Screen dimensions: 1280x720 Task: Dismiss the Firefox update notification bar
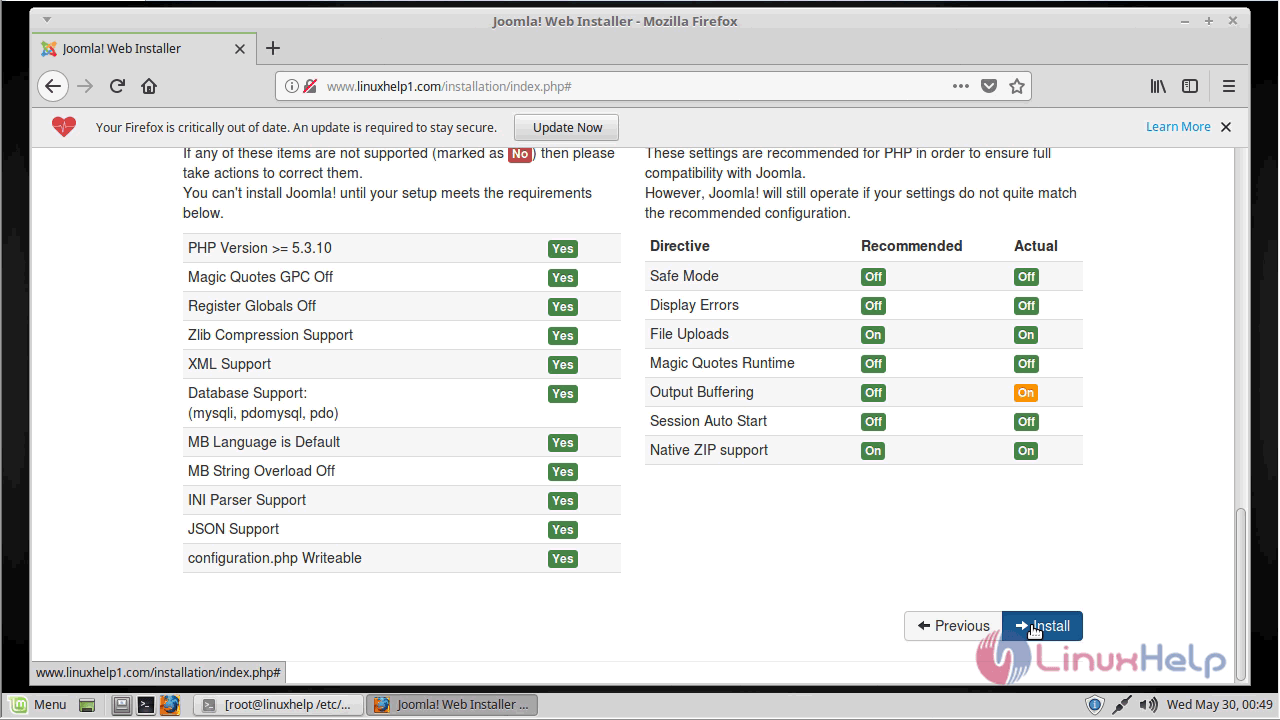tap(1226, 127)
